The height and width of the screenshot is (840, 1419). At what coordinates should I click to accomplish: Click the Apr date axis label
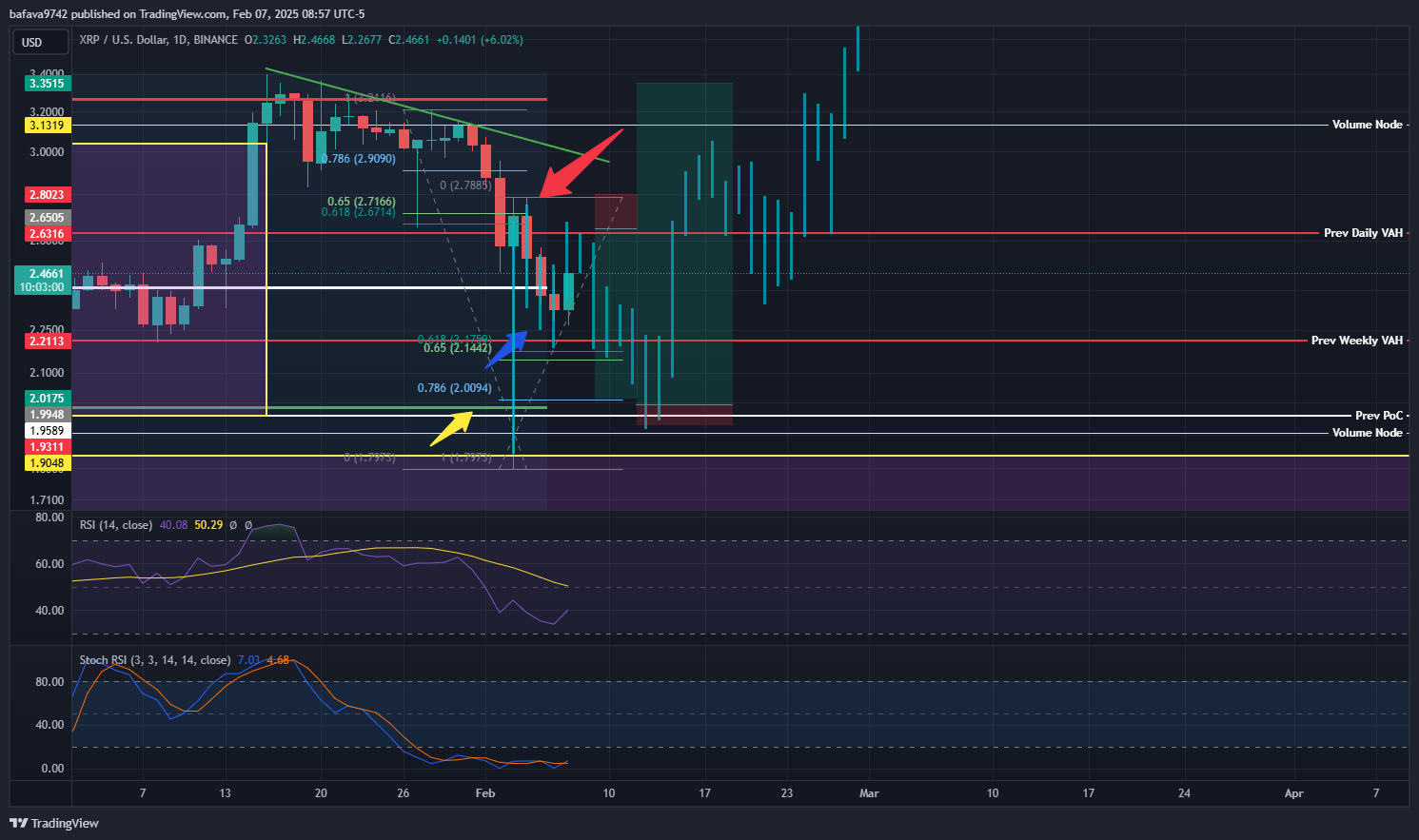point(1293,793)
